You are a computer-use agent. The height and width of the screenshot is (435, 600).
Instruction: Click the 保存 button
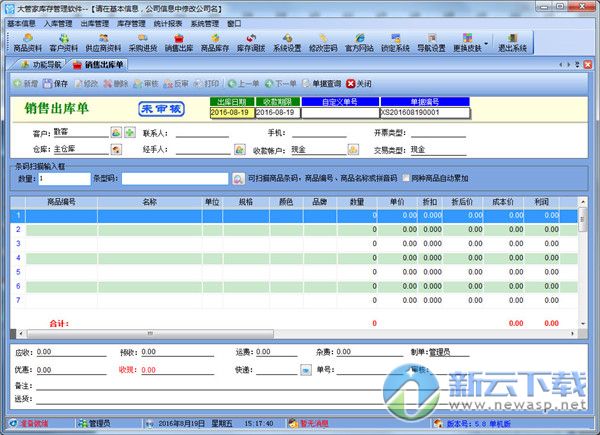pyautogui.click(x=55, y=83)
